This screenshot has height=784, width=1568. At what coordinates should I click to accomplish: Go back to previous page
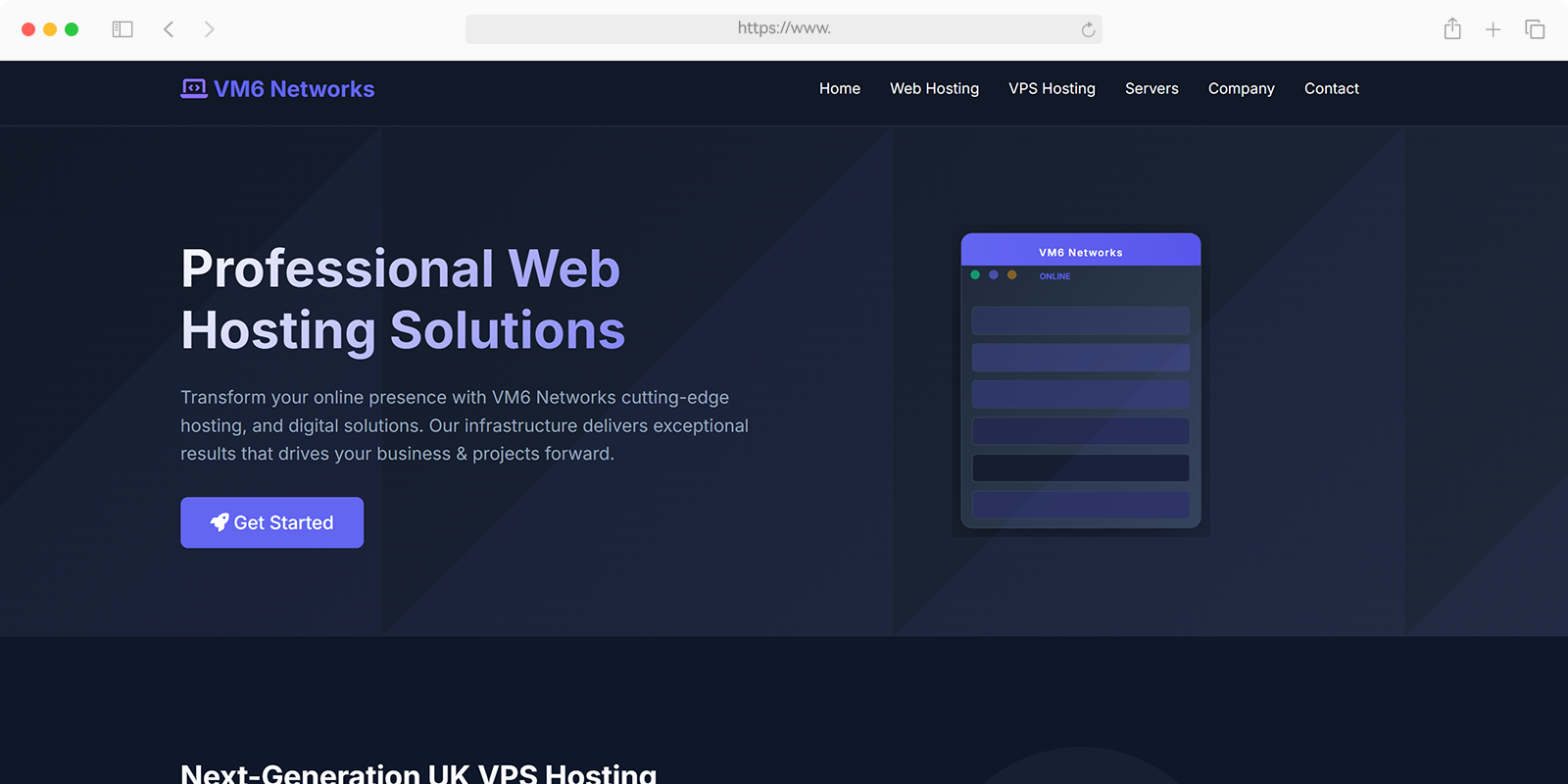tap(169, 29)
